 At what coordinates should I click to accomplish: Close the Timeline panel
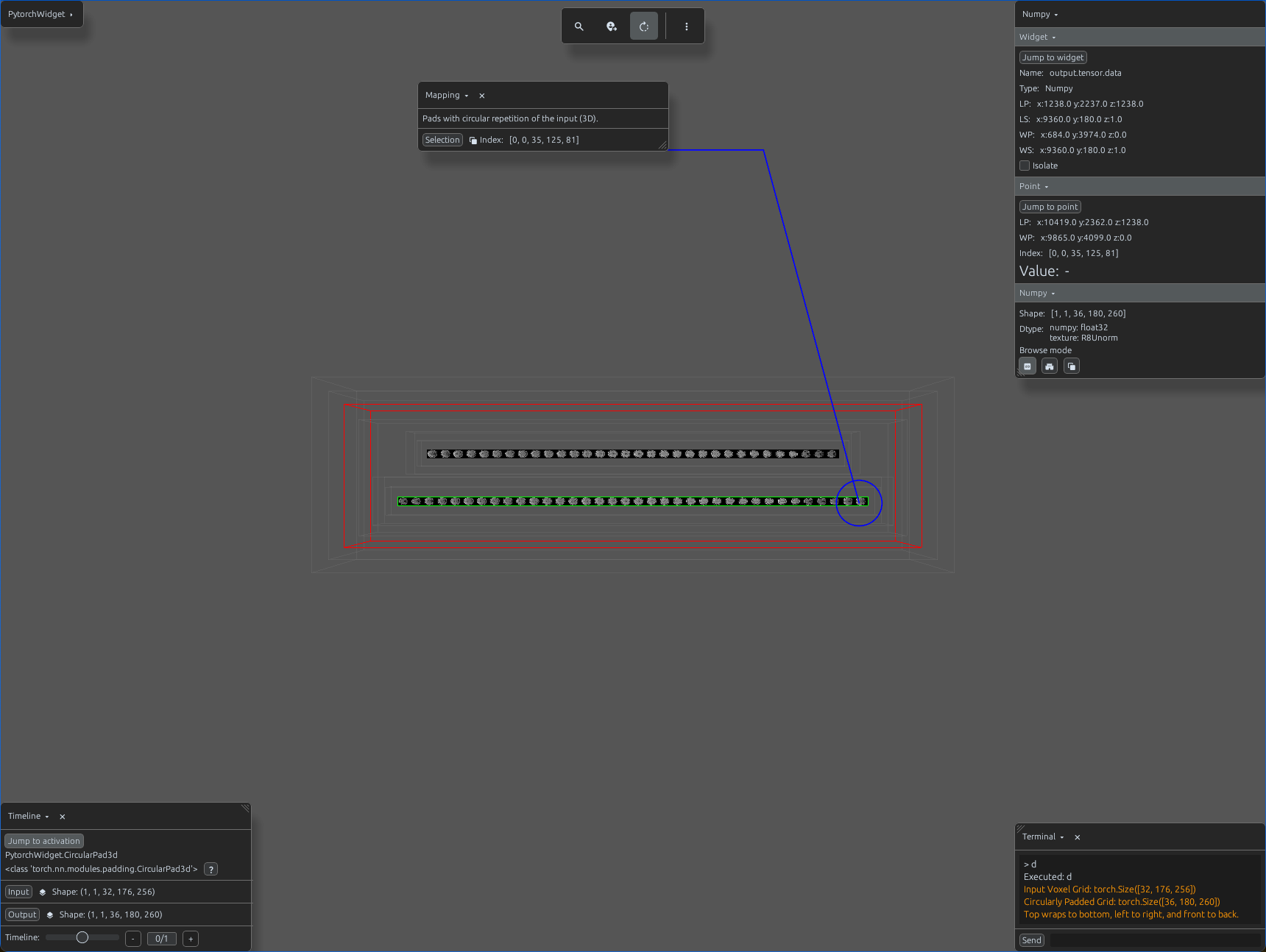point(63,817)
